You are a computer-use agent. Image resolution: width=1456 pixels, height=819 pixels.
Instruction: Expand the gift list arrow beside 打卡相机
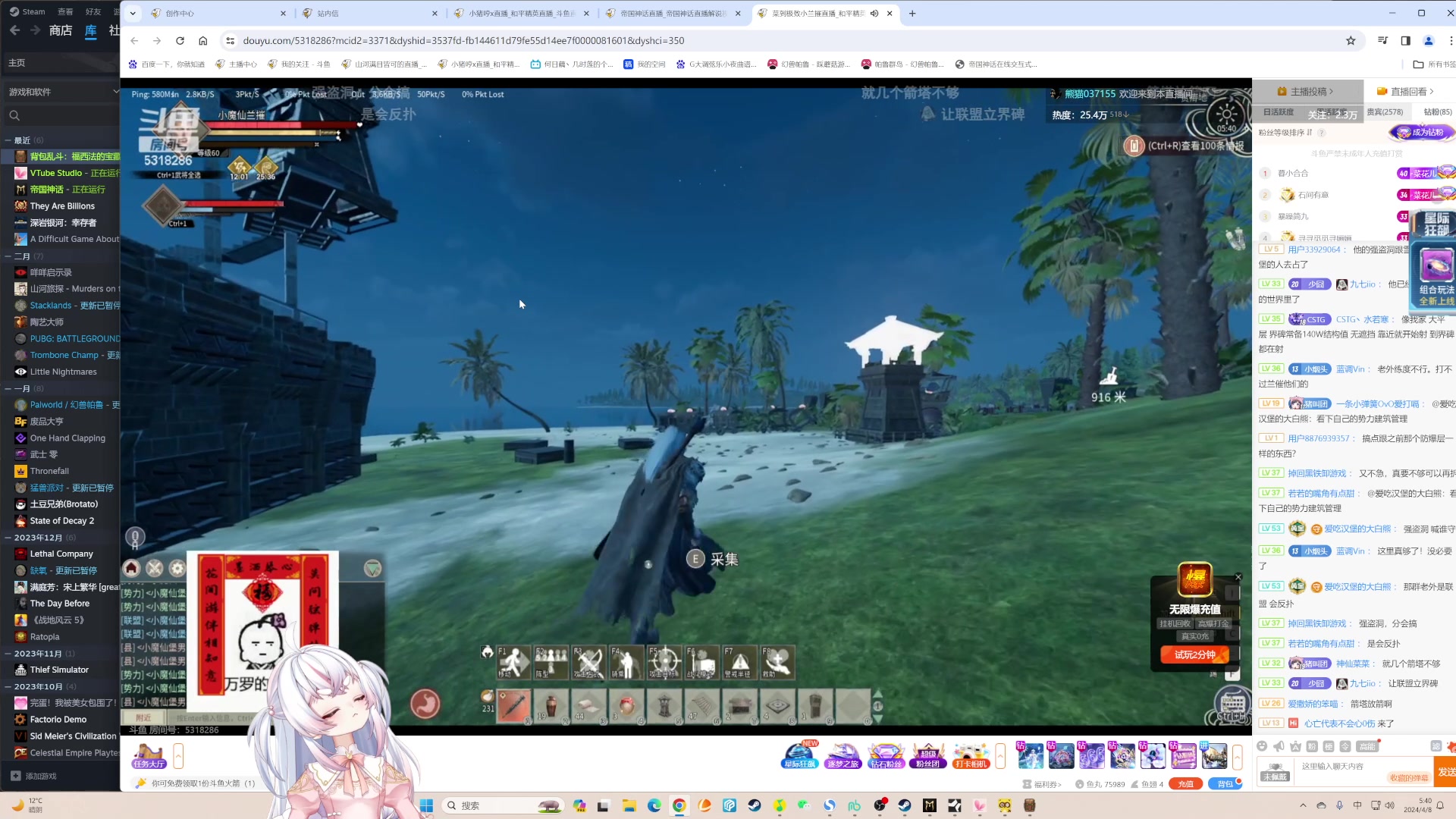1000,756
